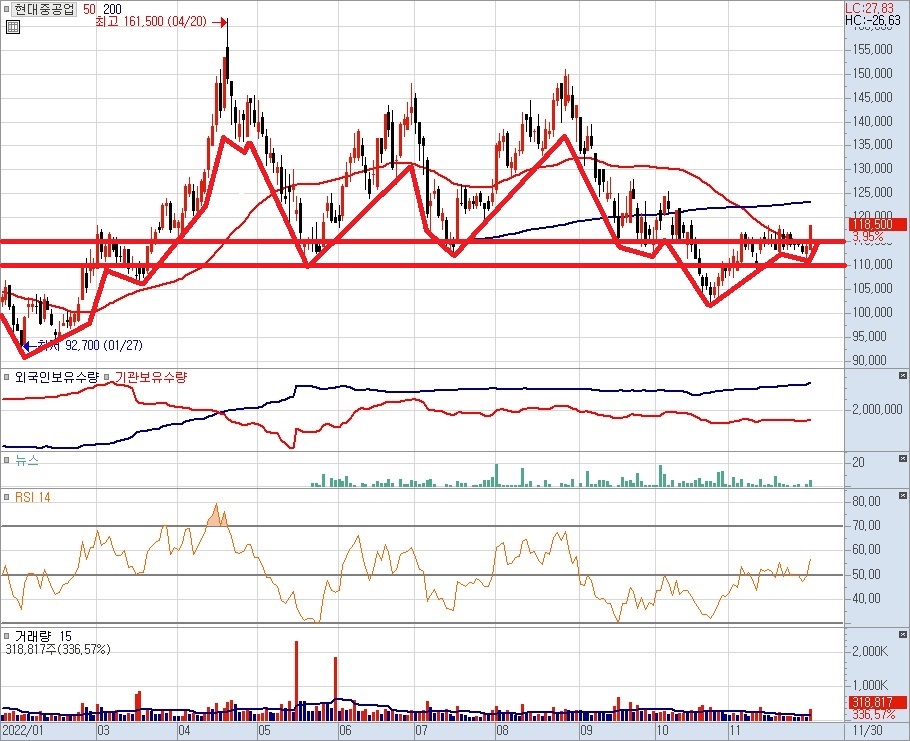
Task: Click the 거래량 15 label
Action: (x=43, y=637)
